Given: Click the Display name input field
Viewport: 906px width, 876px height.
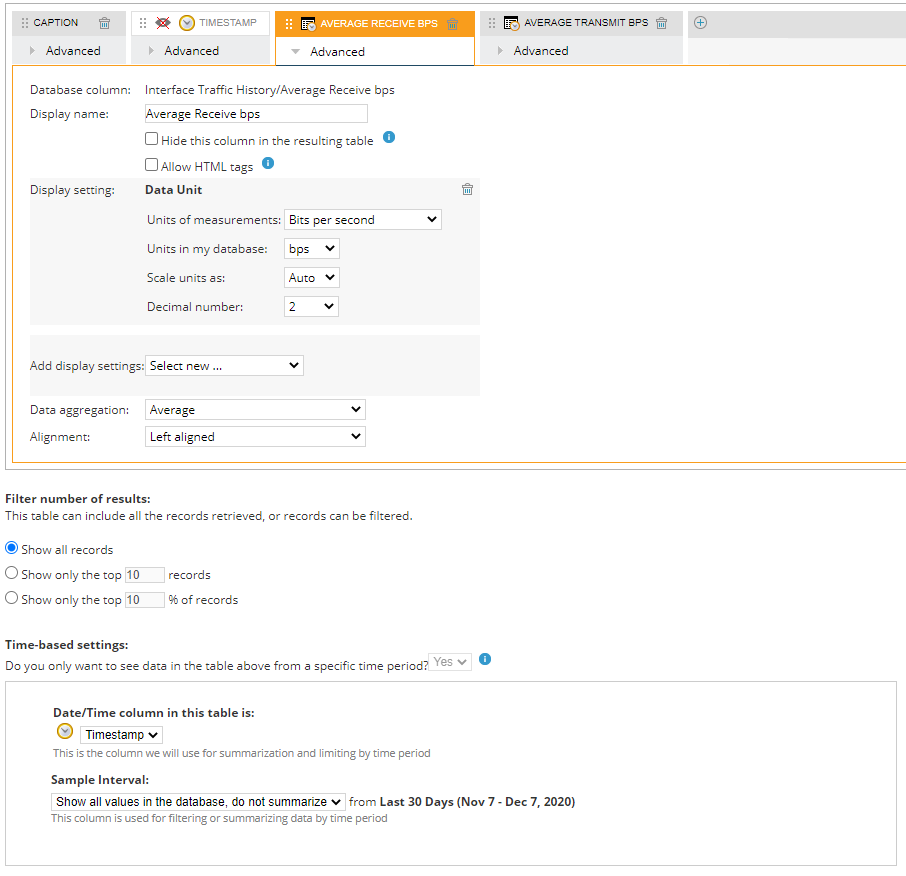Looking at the screenshot, I should tap(256, 113).
